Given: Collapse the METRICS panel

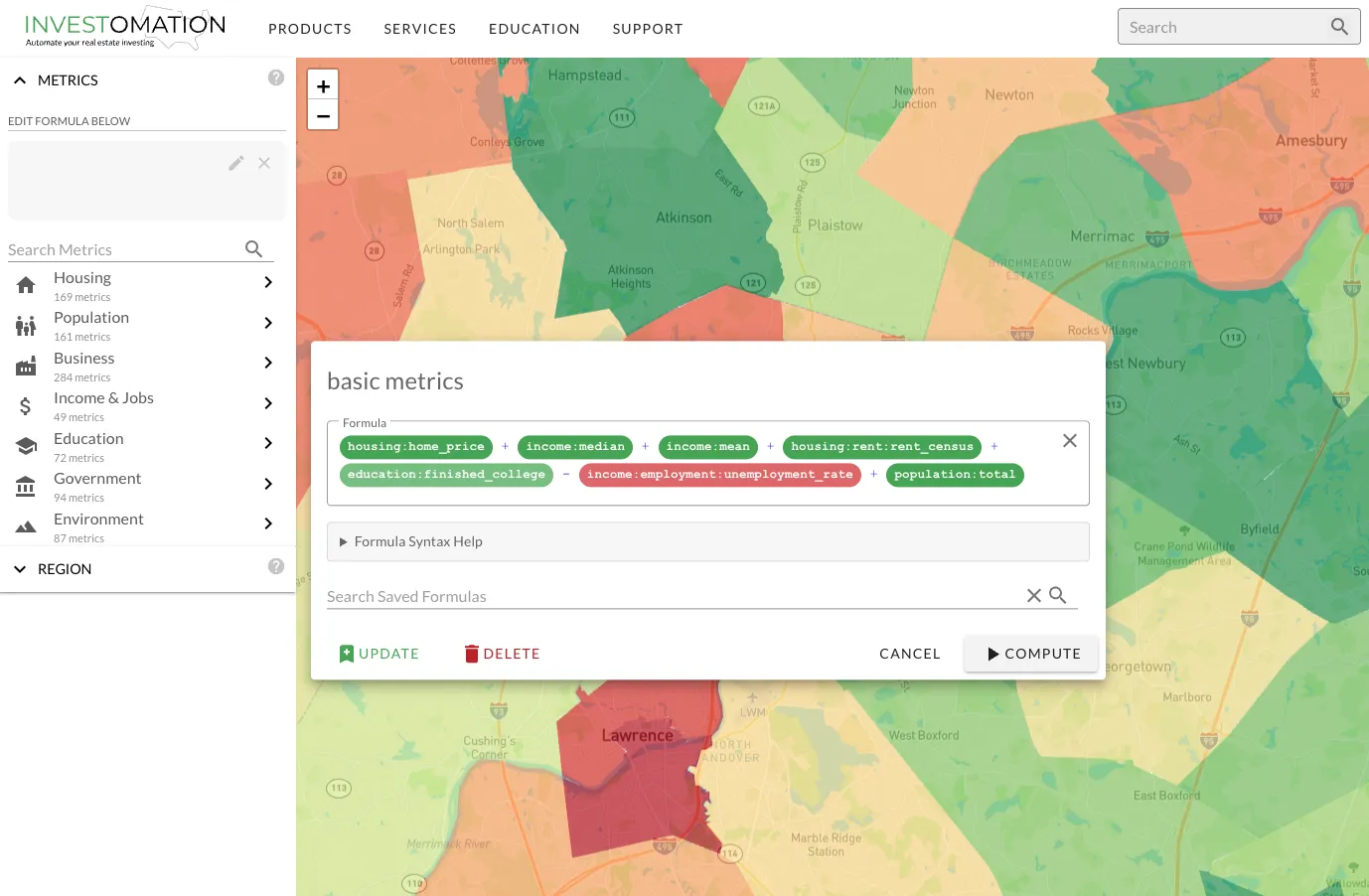Looking at the screenshot, I should click(x=20, y=80).
